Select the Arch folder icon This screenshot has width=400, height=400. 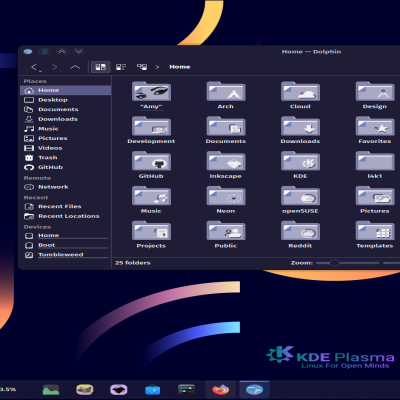226,91
